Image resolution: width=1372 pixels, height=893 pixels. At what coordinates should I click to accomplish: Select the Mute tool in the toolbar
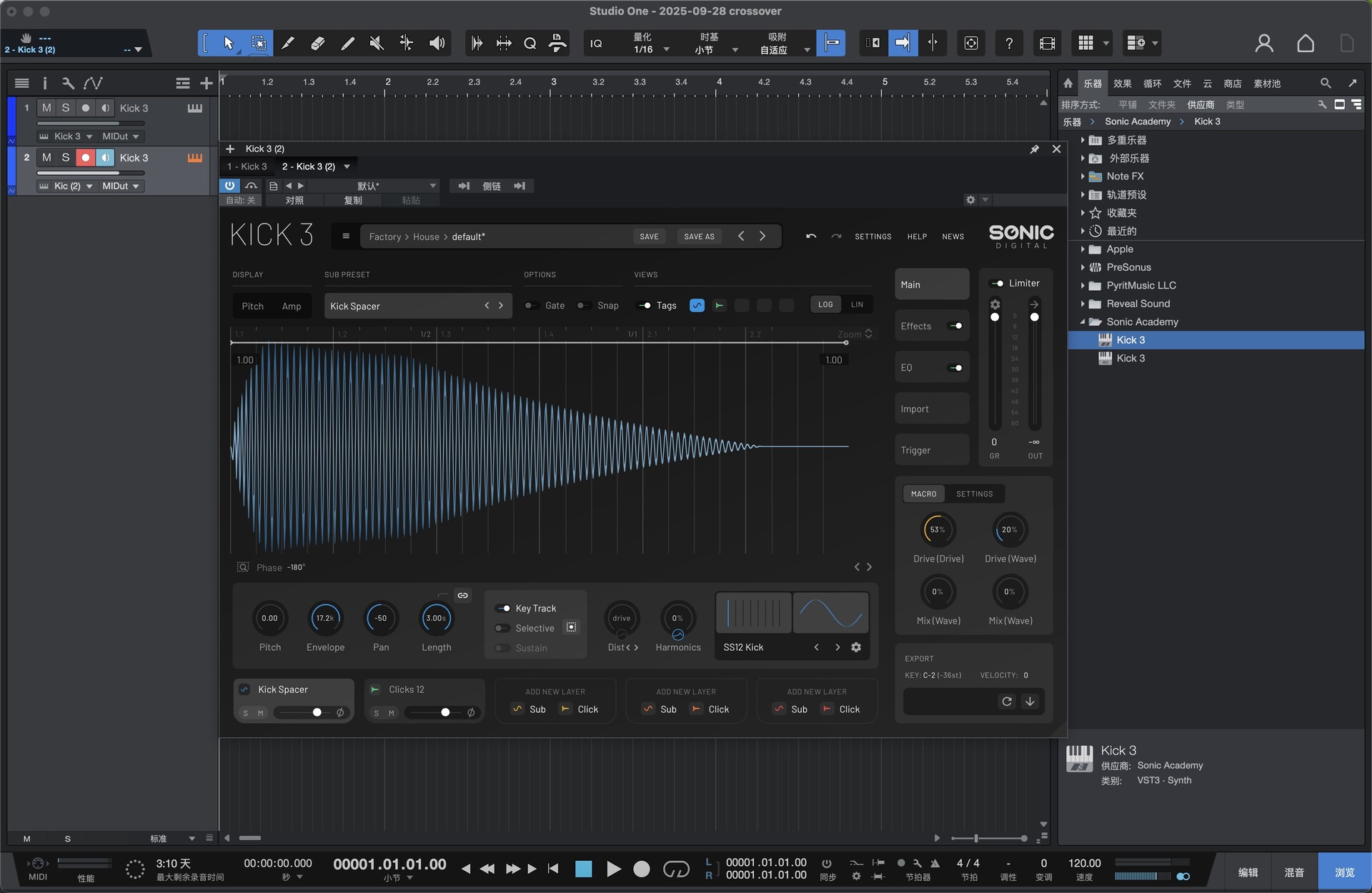coord(376,43)
